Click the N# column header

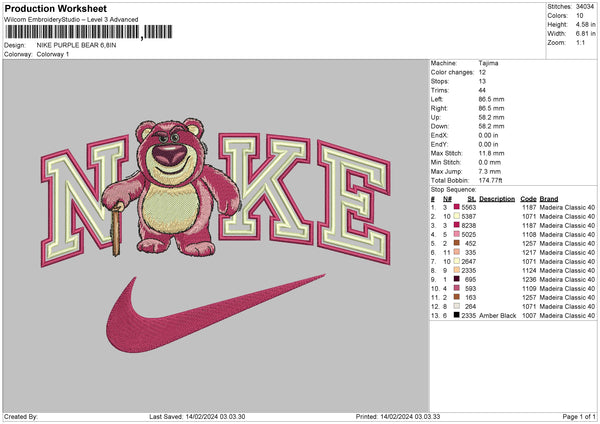447,199
